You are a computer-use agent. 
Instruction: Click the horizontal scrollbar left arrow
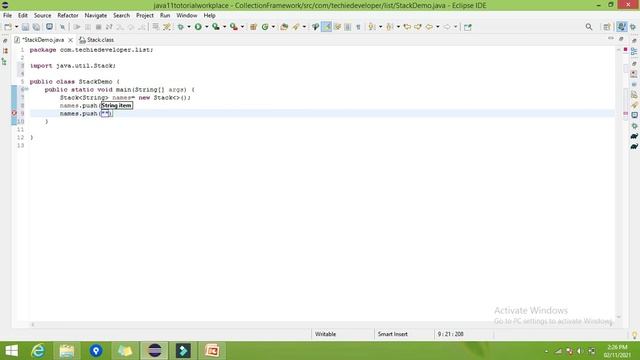point(33,325)
